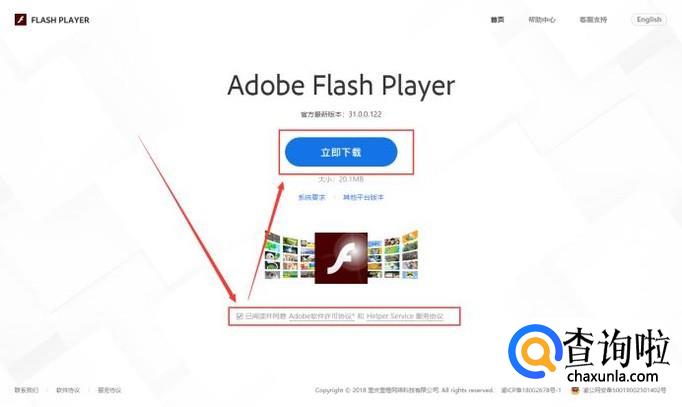Image resolution: width=682 pixels, height=407 pixels.
Task: Click the police badge icon in footer
Action: tap(575, 390)
